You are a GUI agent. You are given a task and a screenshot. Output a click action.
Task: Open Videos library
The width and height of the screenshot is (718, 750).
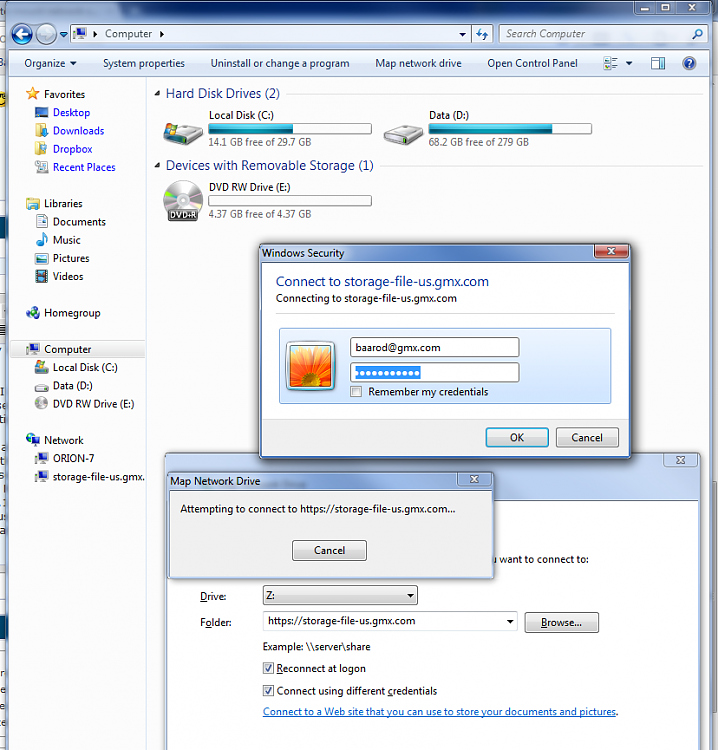click(x=68, y=276)
